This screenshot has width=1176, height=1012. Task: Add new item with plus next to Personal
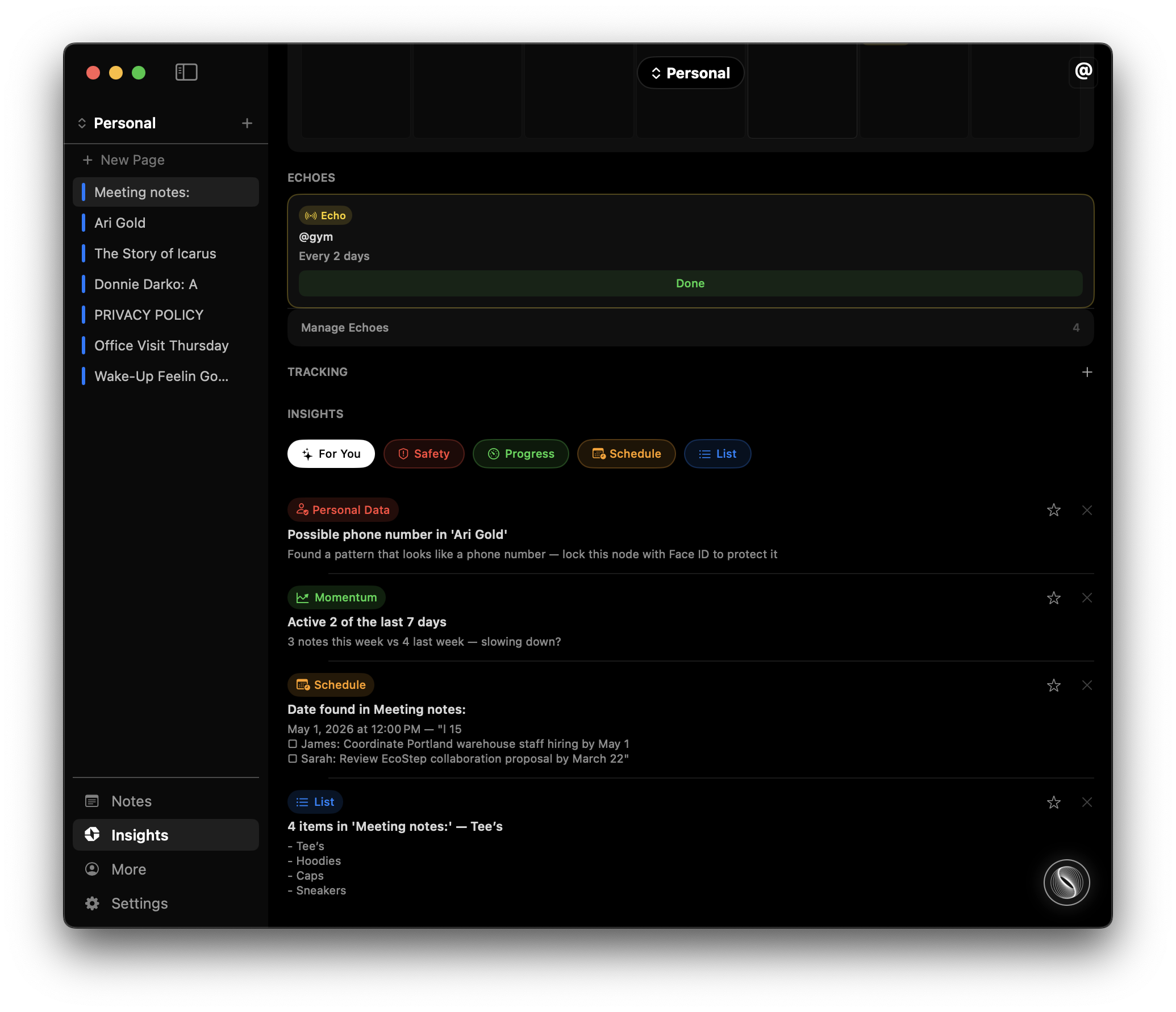tap(247, 123)
